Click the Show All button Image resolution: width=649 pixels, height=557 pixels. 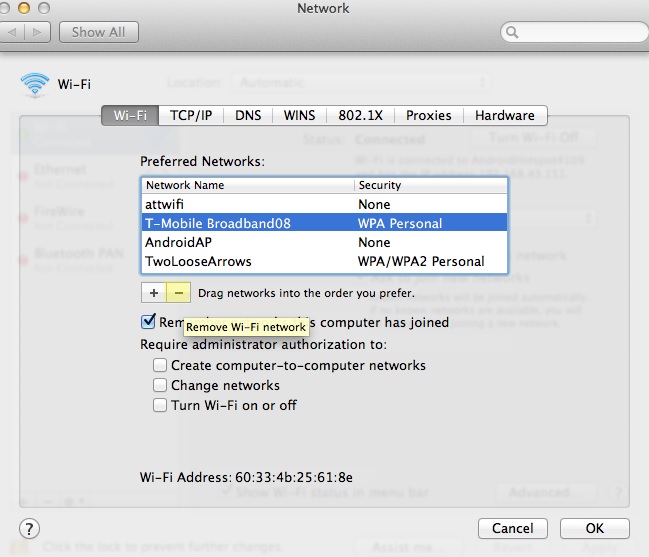tap(99, 32)
